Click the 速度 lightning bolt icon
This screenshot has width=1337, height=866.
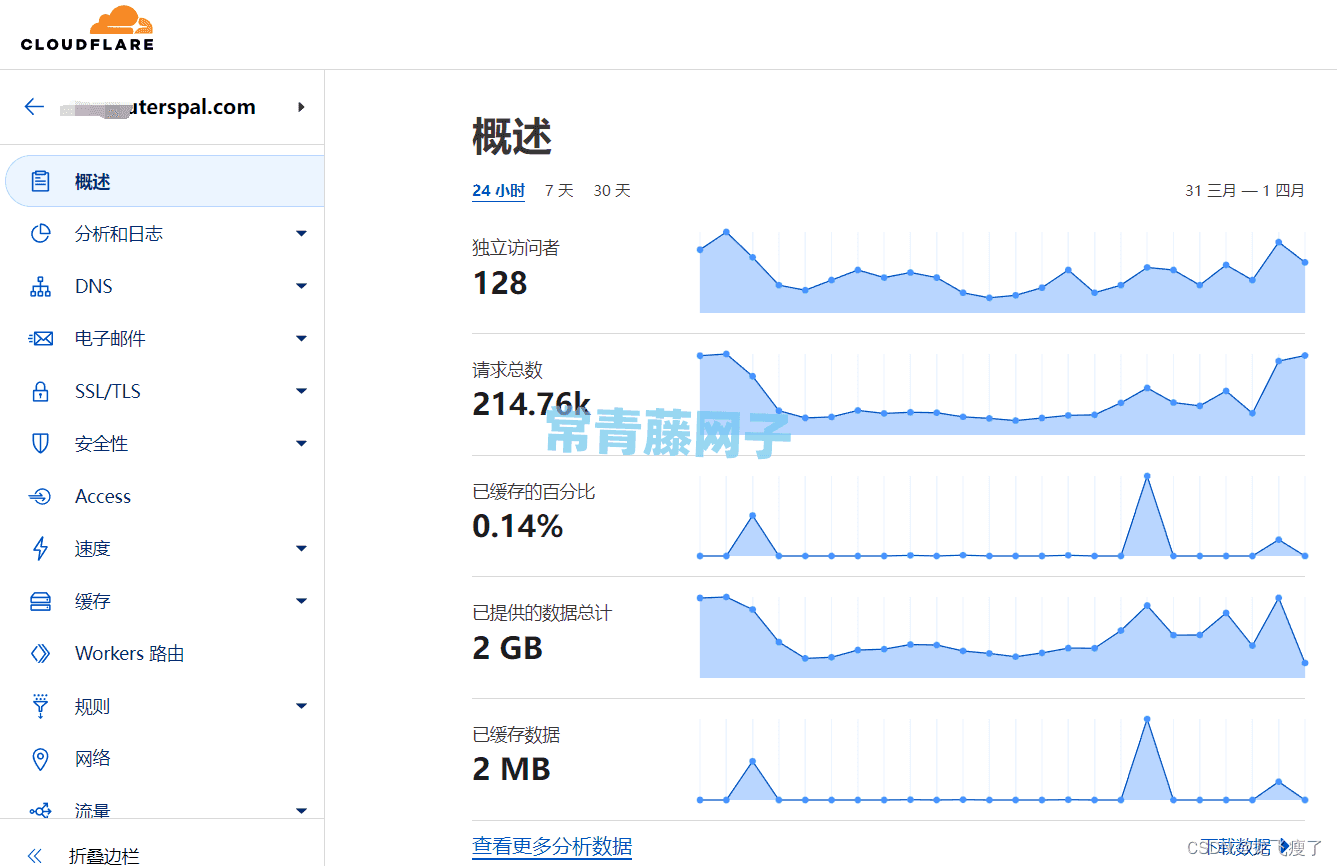coord(40,548)
